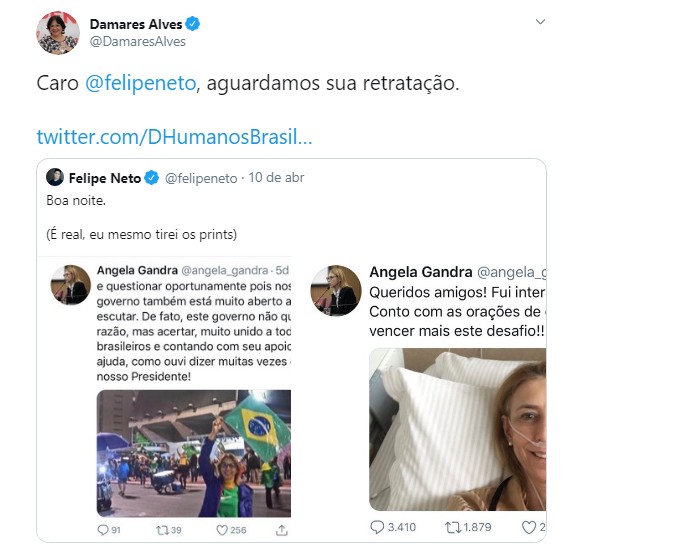675x557 pixels.
Task: Click the retweet icon showing 39
Action: pos(162,530)
